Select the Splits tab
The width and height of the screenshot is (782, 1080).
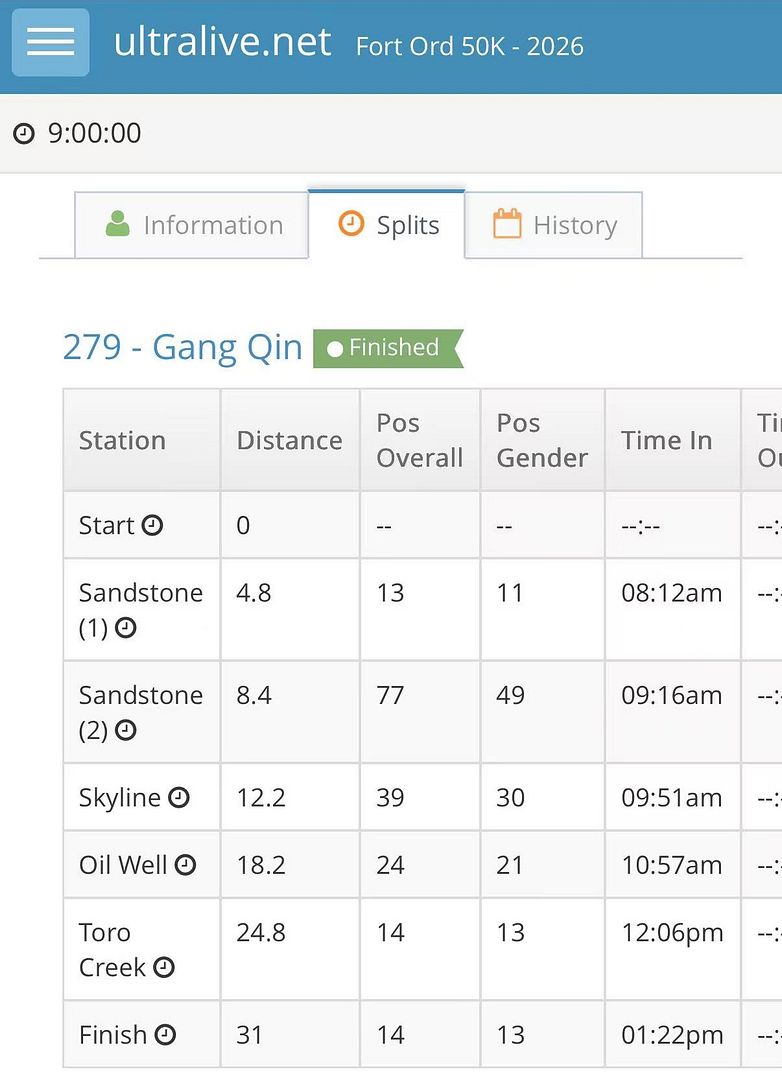388,225
